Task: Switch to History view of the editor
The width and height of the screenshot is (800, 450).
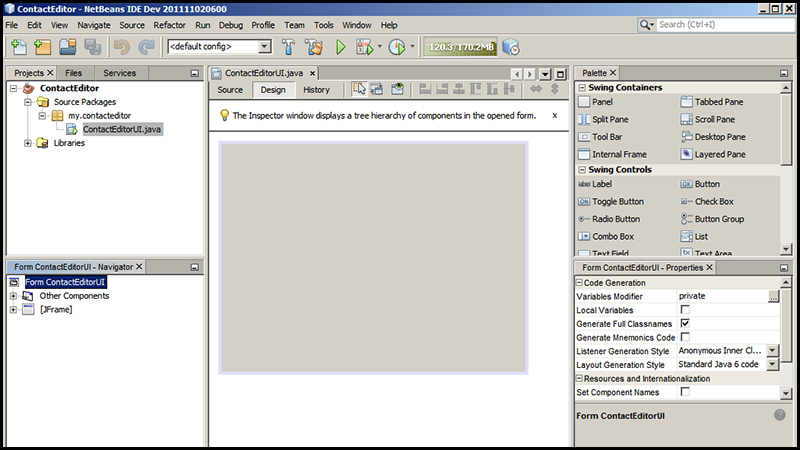Action: pos(316,90)
